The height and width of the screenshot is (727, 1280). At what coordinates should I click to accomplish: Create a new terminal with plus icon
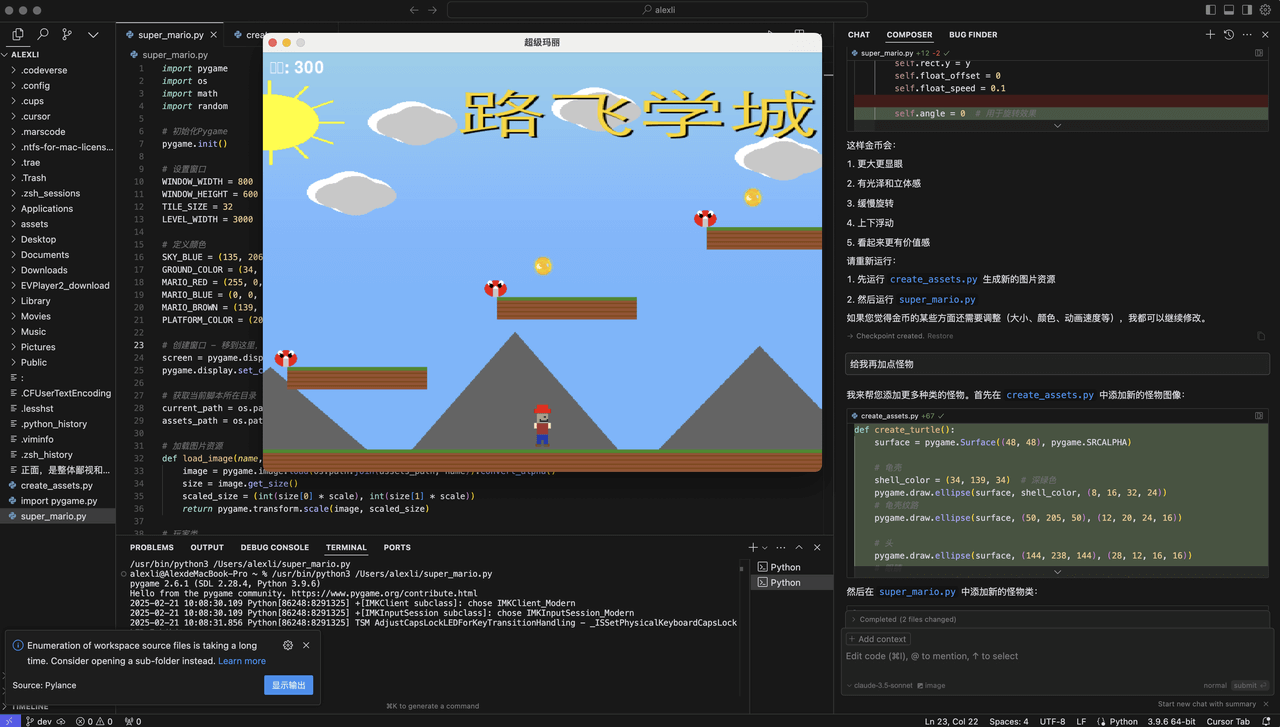[x=753, y=548]
